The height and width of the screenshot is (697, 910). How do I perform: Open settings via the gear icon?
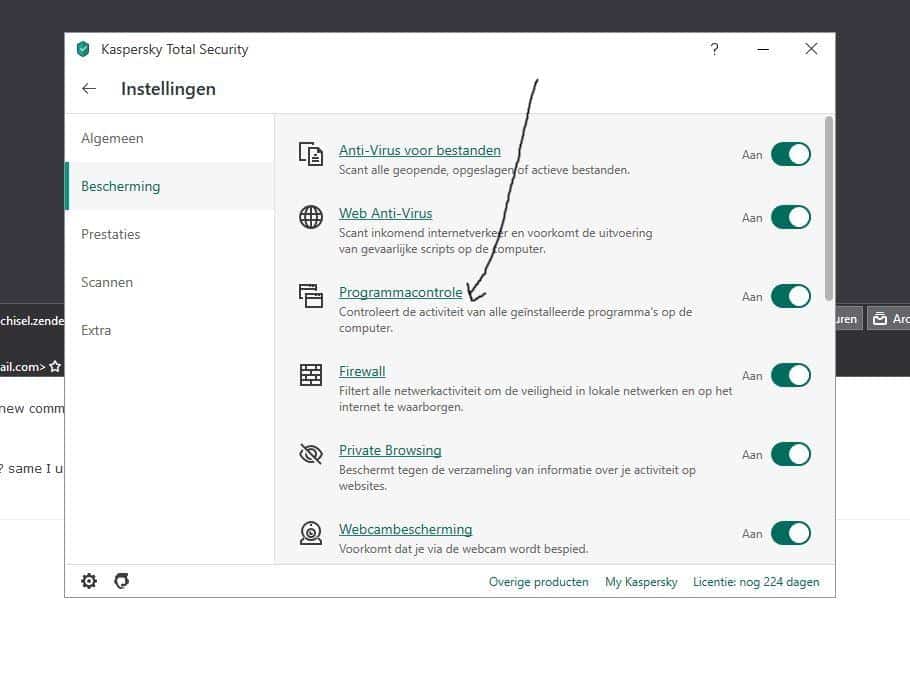(x=89, y=581)
